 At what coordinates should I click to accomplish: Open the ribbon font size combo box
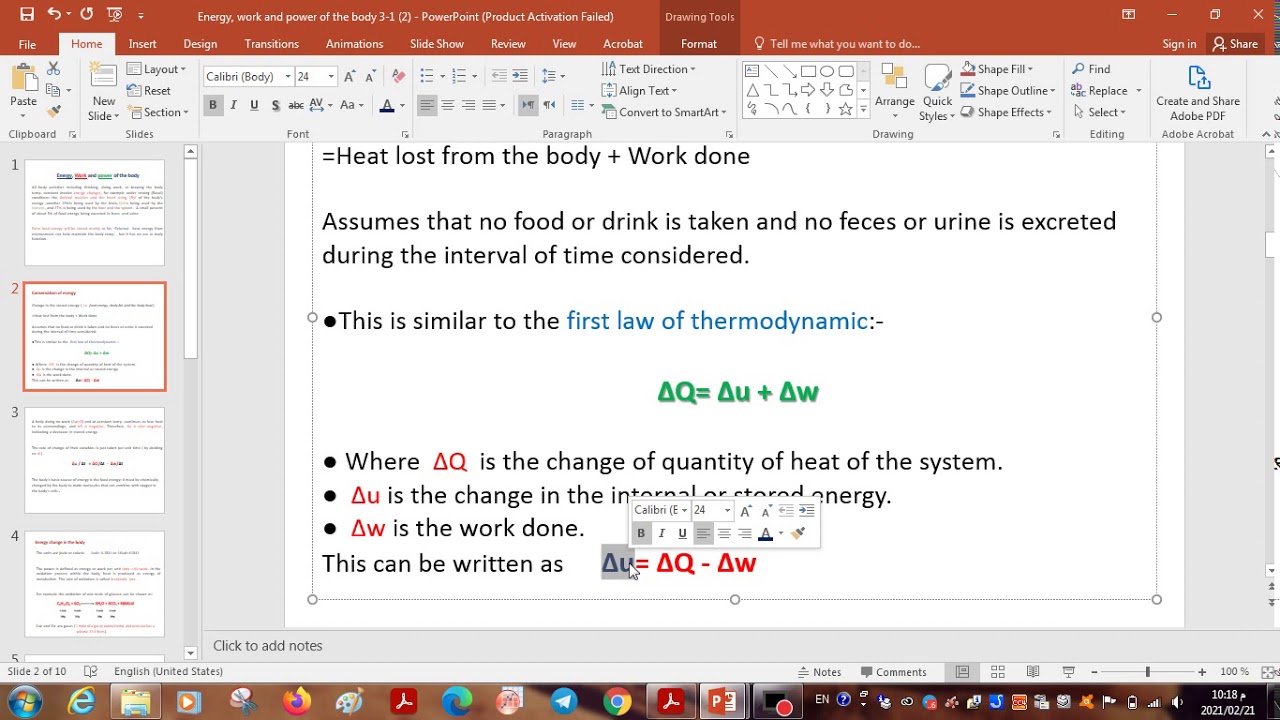click(316, 77)
